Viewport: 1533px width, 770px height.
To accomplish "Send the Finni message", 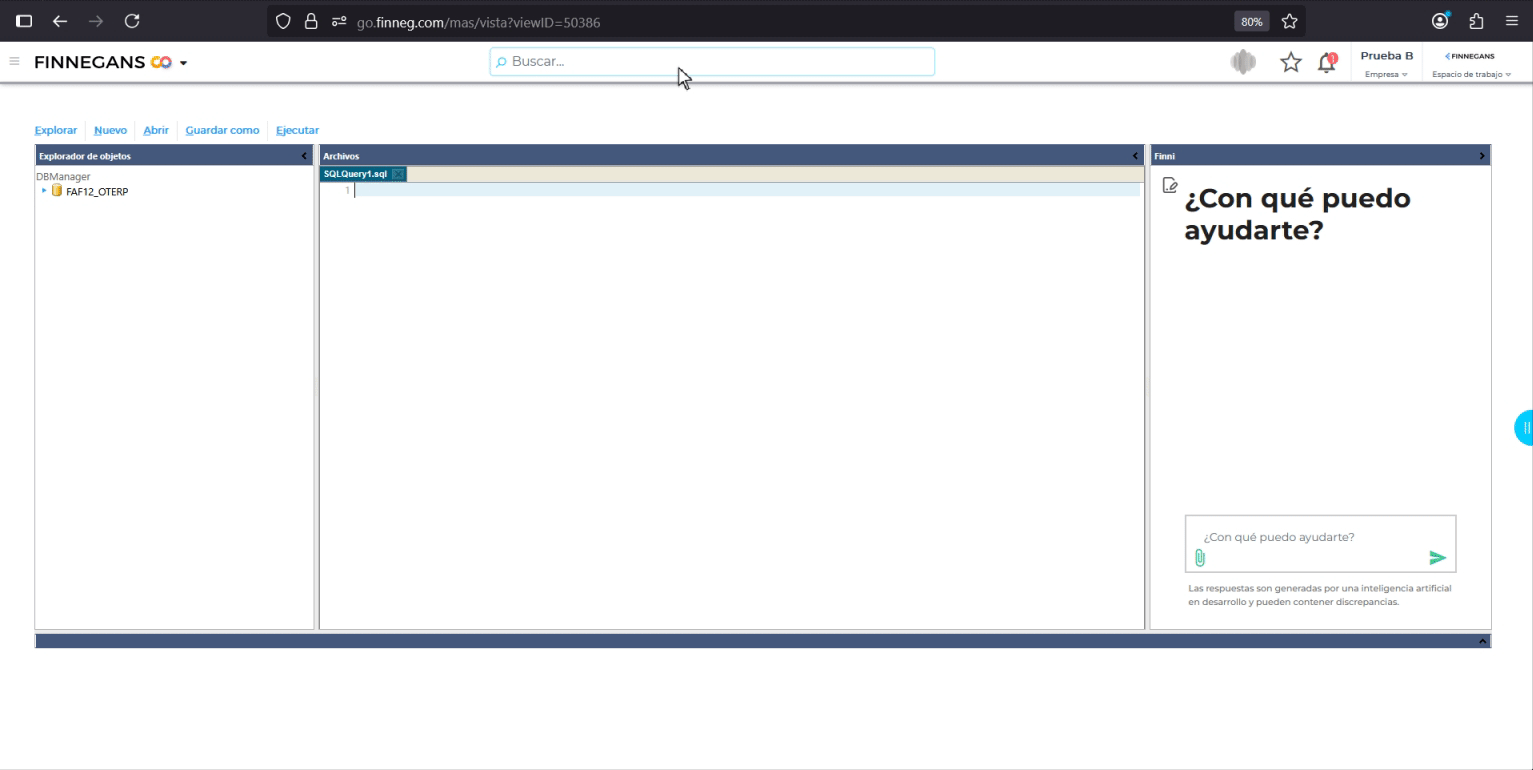I will point(1437,558).
